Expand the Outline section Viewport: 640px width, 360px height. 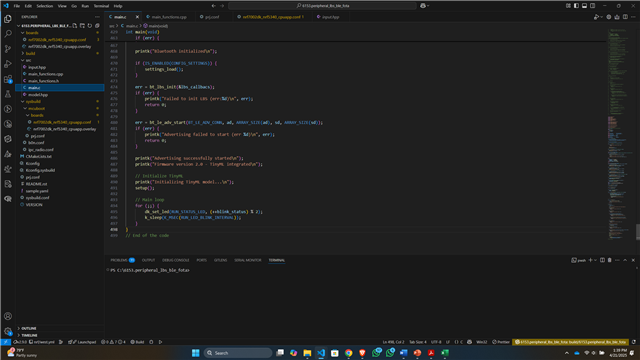29,328
